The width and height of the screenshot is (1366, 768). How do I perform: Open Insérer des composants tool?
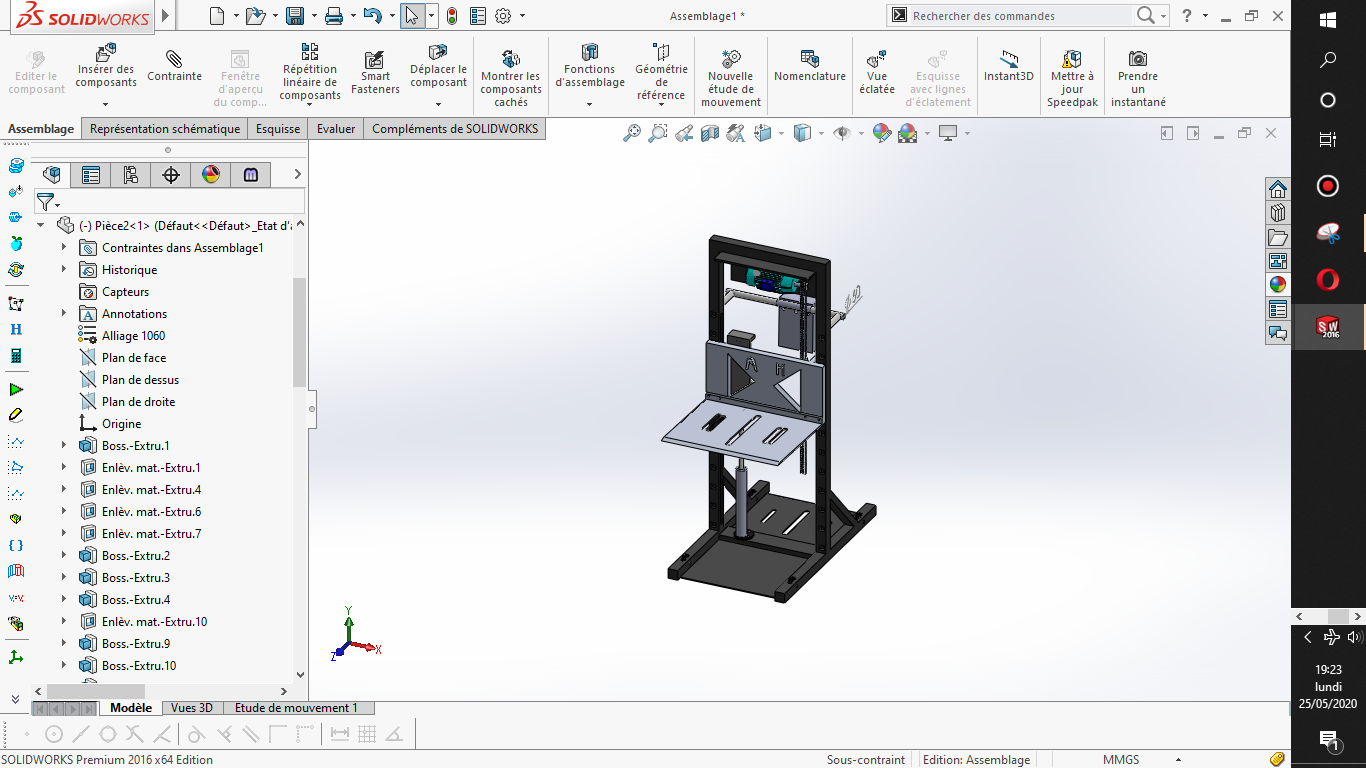click(105, 54)
